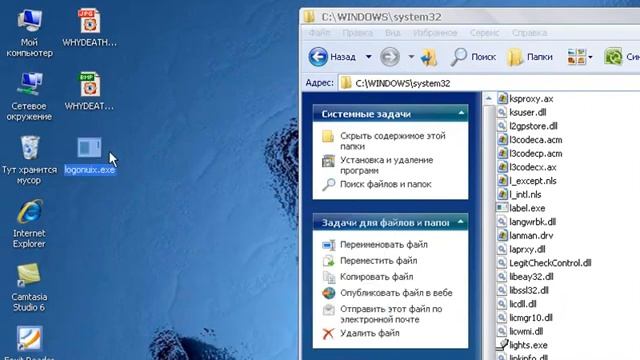
Task: Open Установка и удаление программ link
Action: [387, 165]
